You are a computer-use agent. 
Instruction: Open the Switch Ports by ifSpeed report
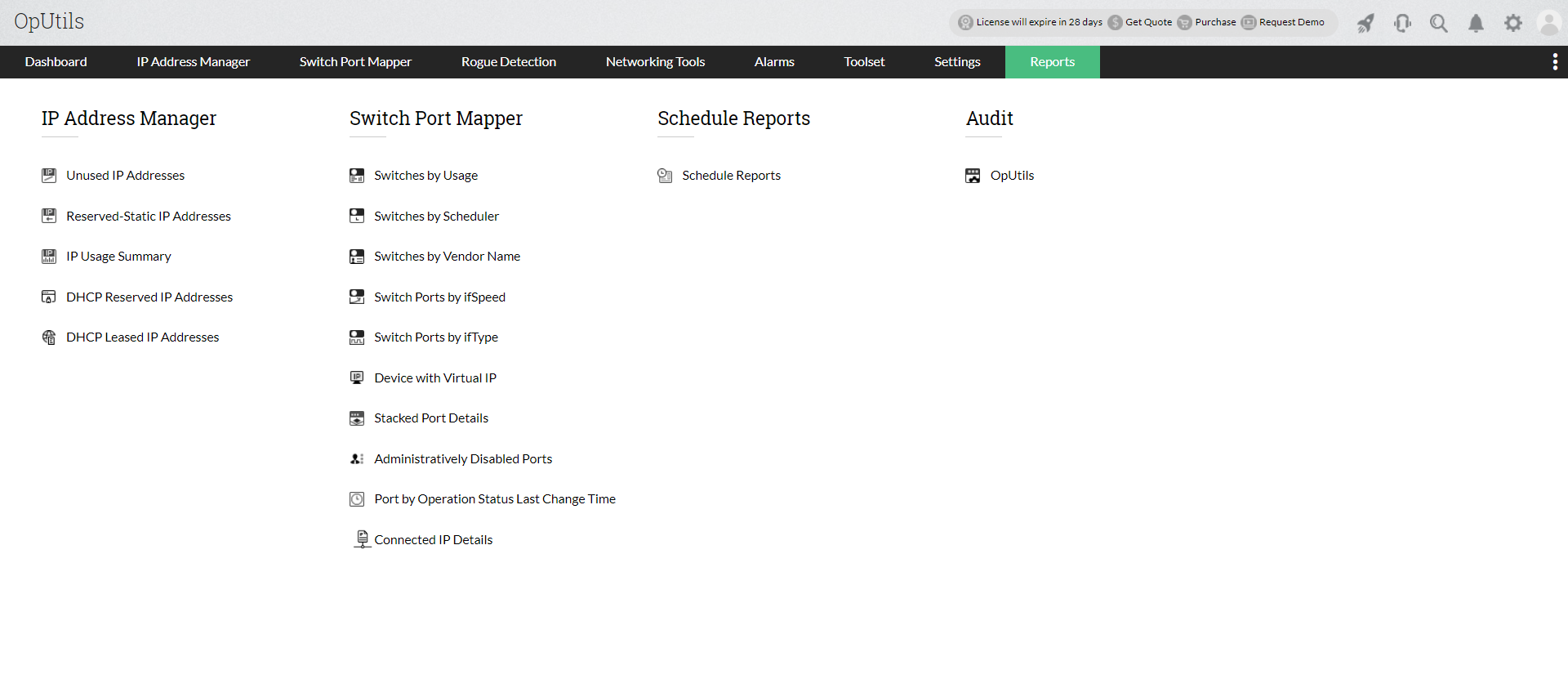(x=439, y=297)
